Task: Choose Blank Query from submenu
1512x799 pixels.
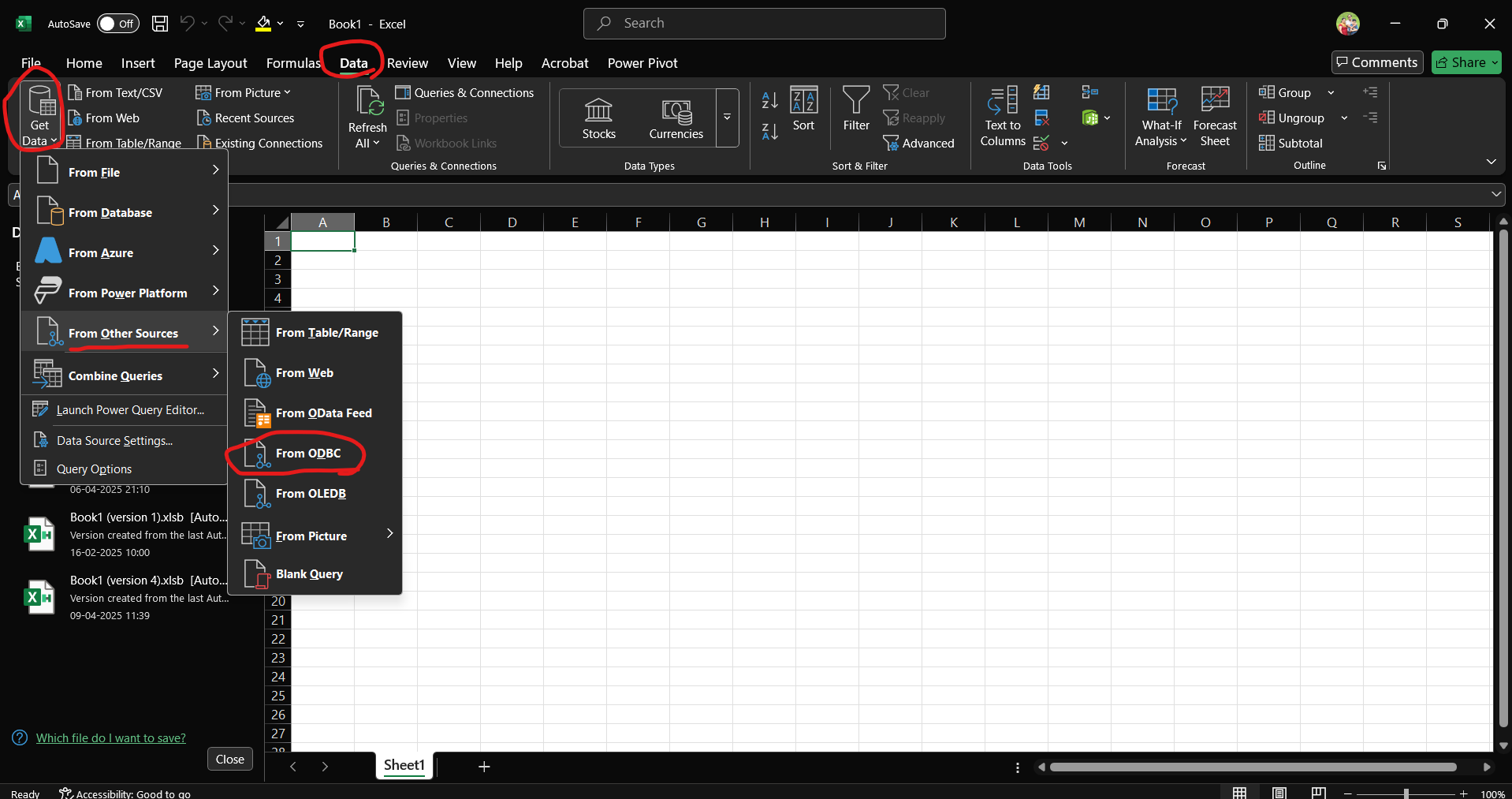Action: pyautogui.click(x=309, y=574)
